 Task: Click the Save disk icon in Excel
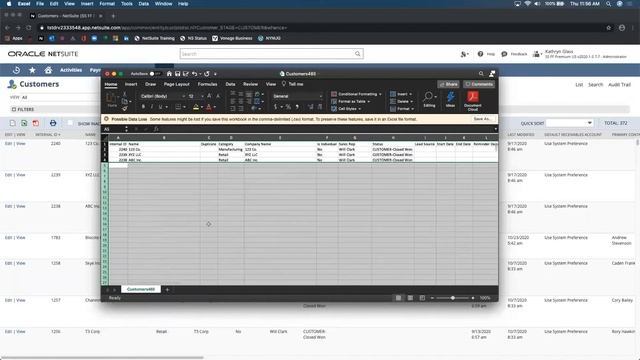(x=178, y=74)
